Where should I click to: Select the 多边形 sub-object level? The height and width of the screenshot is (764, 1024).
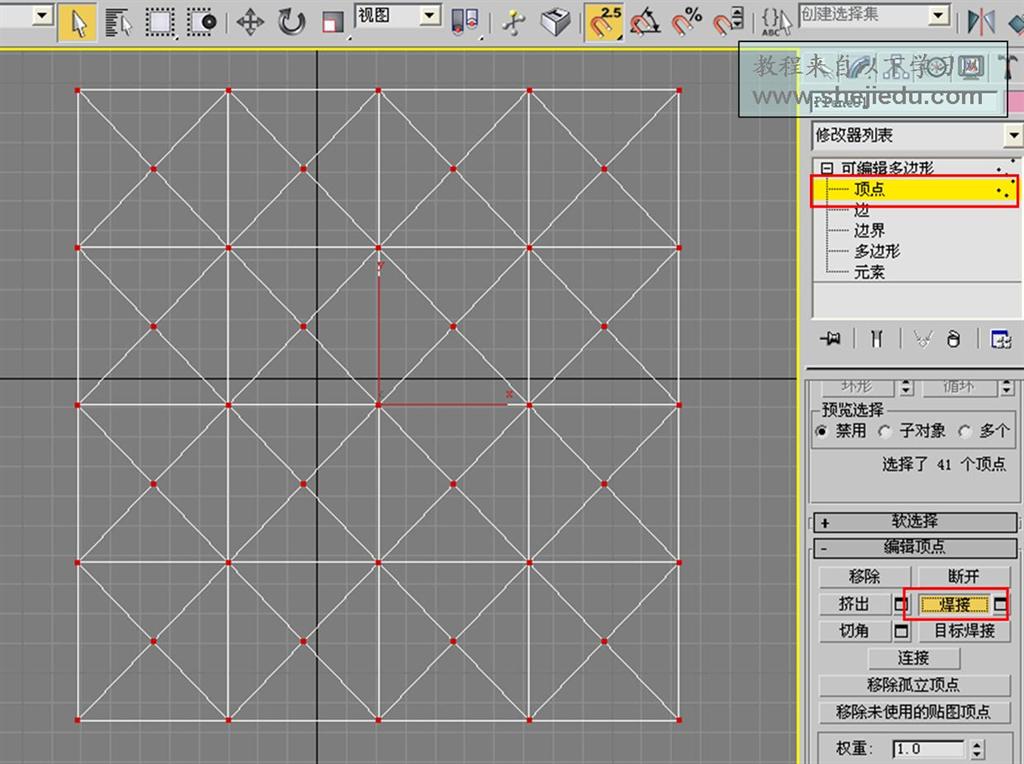click(x=877, y=251)
